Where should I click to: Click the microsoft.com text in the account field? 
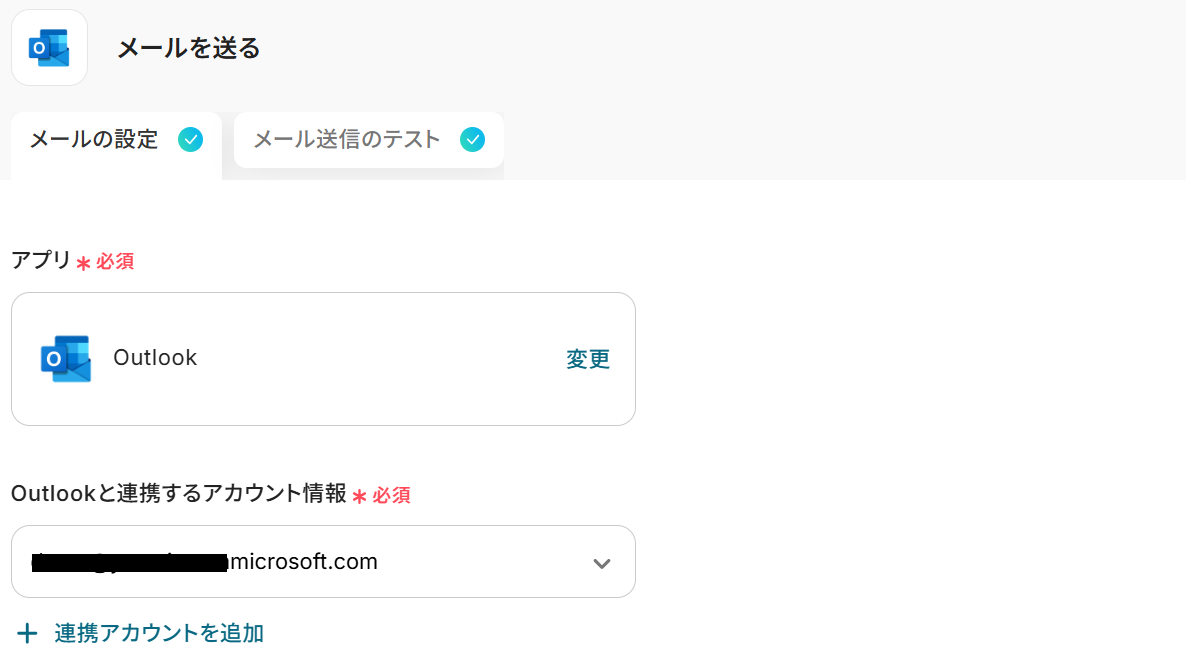[x=304, y=562]
